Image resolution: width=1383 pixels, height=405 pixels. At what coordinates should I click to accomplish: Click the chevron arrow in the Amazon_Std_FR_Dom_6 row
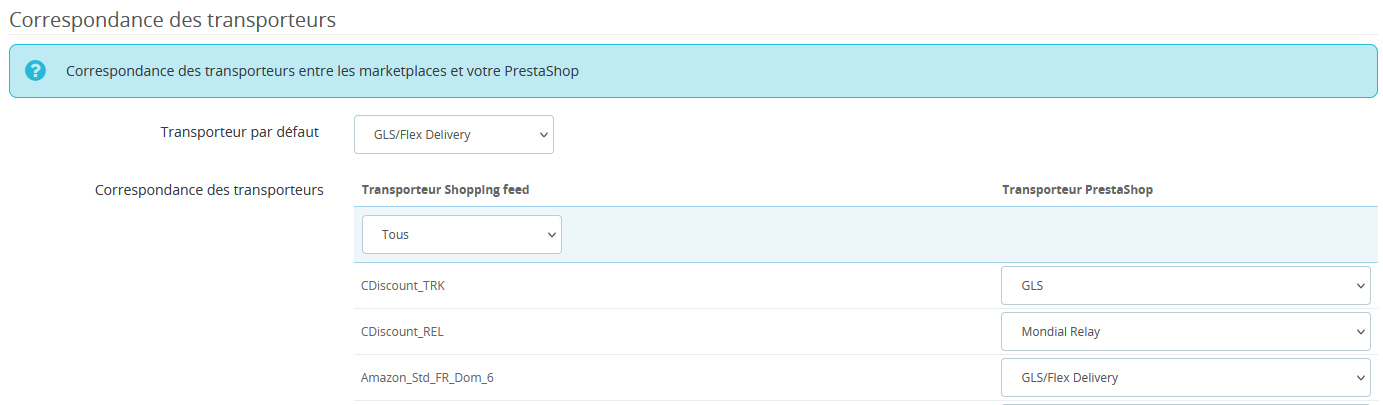(x=1360, y=377)
